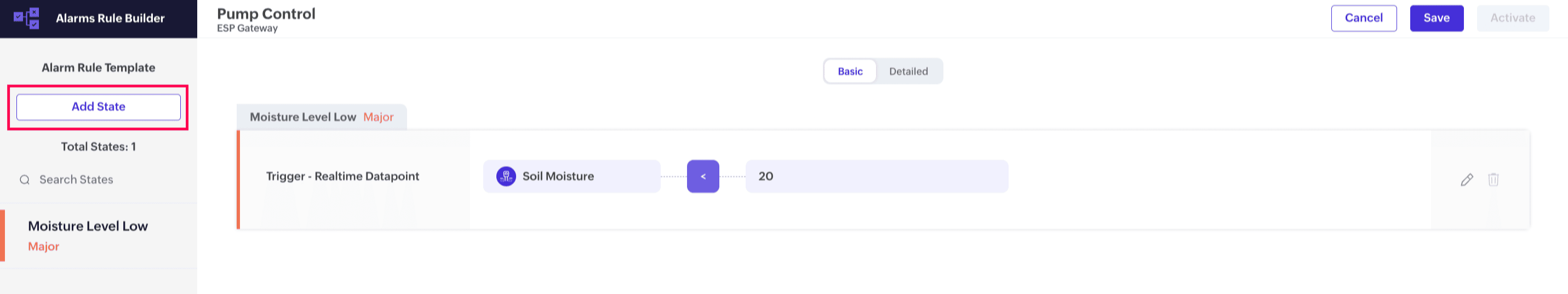Screen dimensions: 1568x294
Task: Click the Trigger - Realtime Datapoint label
Action: 343,176
